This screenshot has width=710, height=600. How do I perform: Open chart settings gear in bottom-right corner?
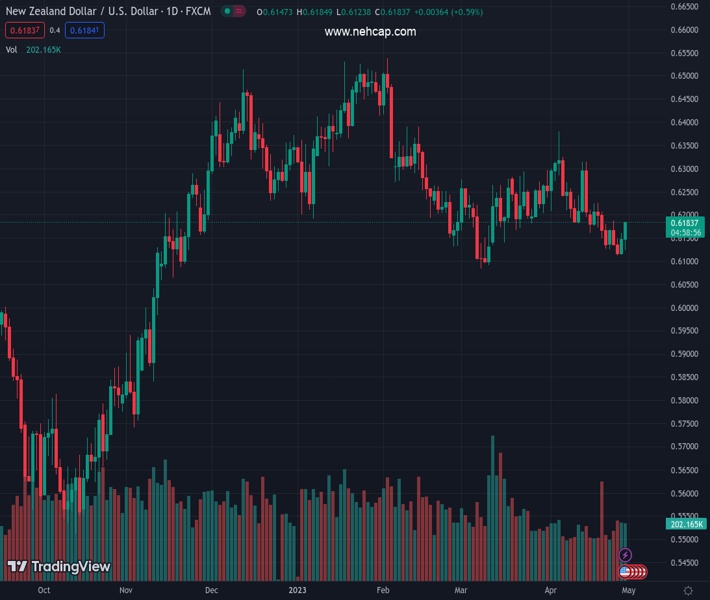[688, 591]
